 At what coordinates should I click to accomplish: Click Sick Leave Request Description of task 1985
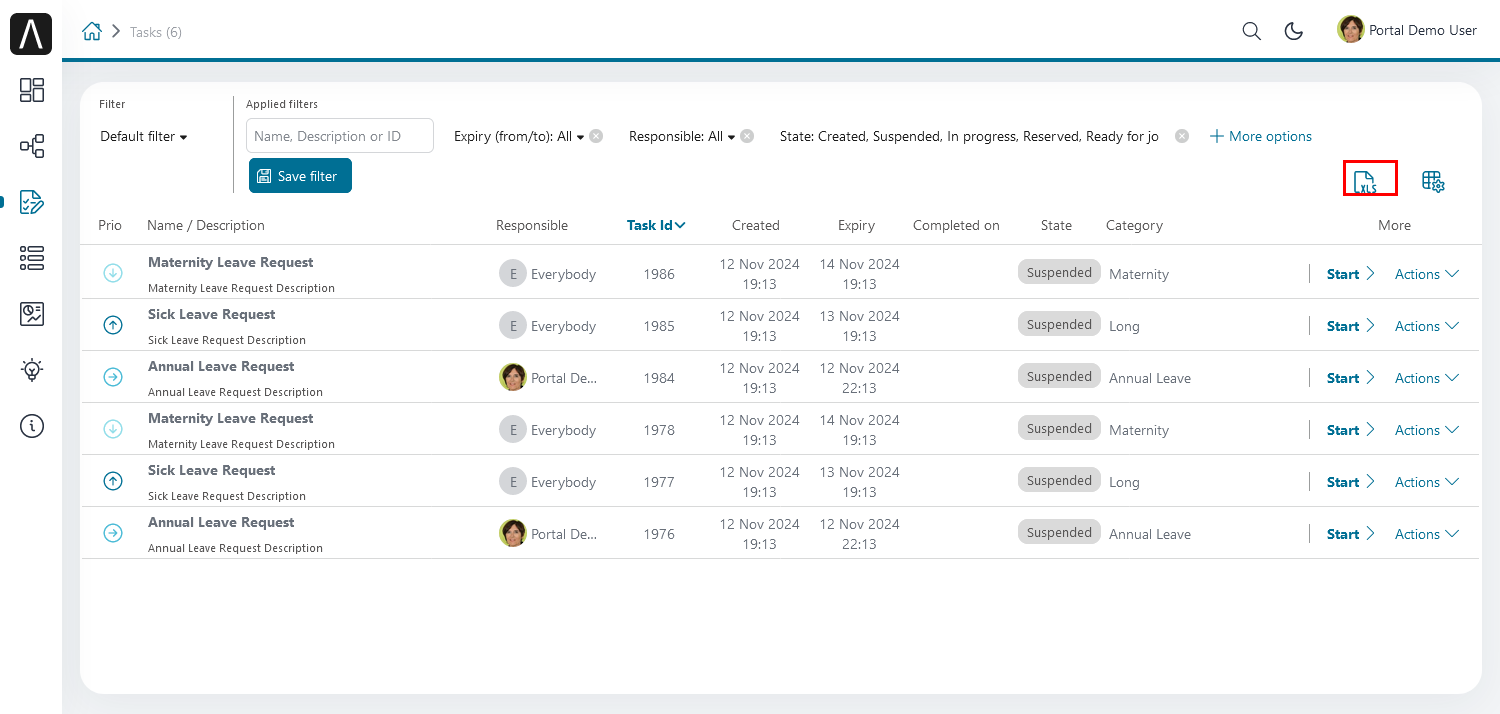[x=227, y=340]
